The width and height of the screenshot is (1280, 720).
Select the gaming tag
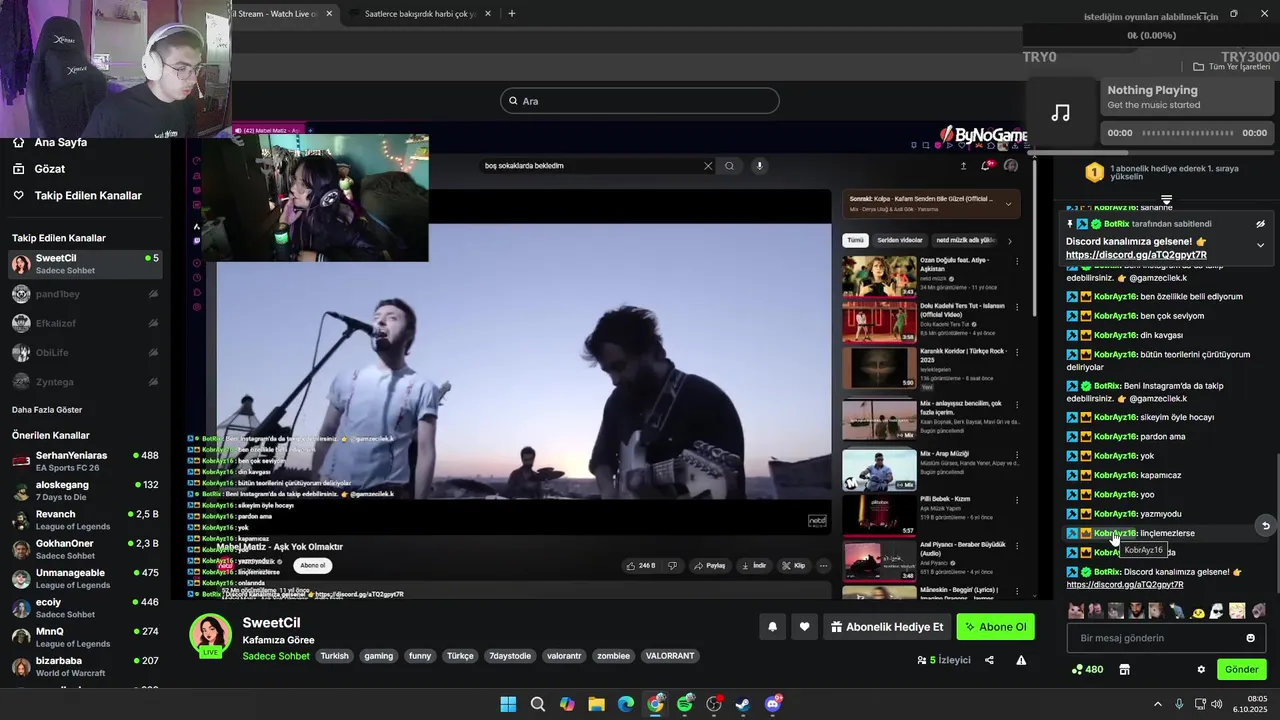coord(379,656)
